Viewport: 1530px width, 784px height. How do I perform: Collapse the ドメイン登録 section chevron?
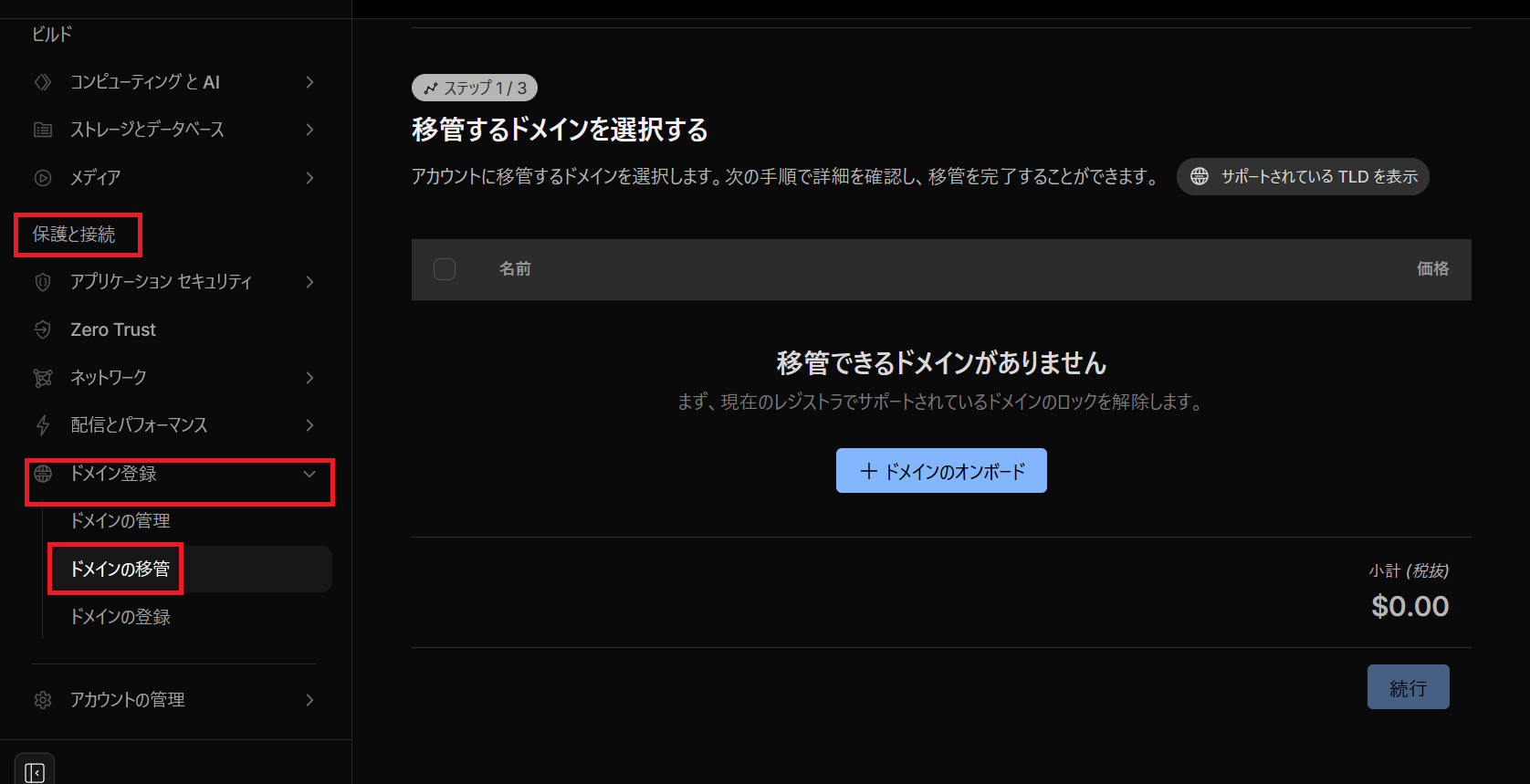coord(309,474)
